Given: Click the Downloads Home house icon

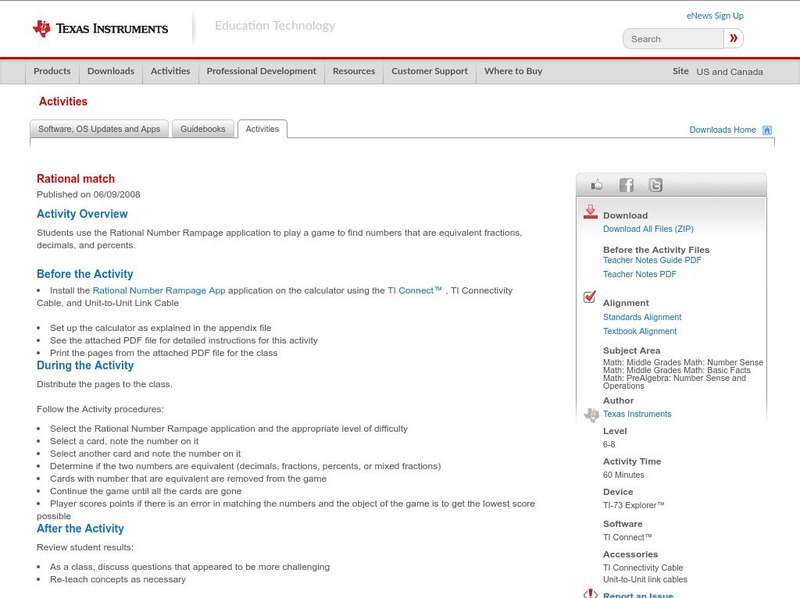Looking at the screenshot, I should 767,130.
